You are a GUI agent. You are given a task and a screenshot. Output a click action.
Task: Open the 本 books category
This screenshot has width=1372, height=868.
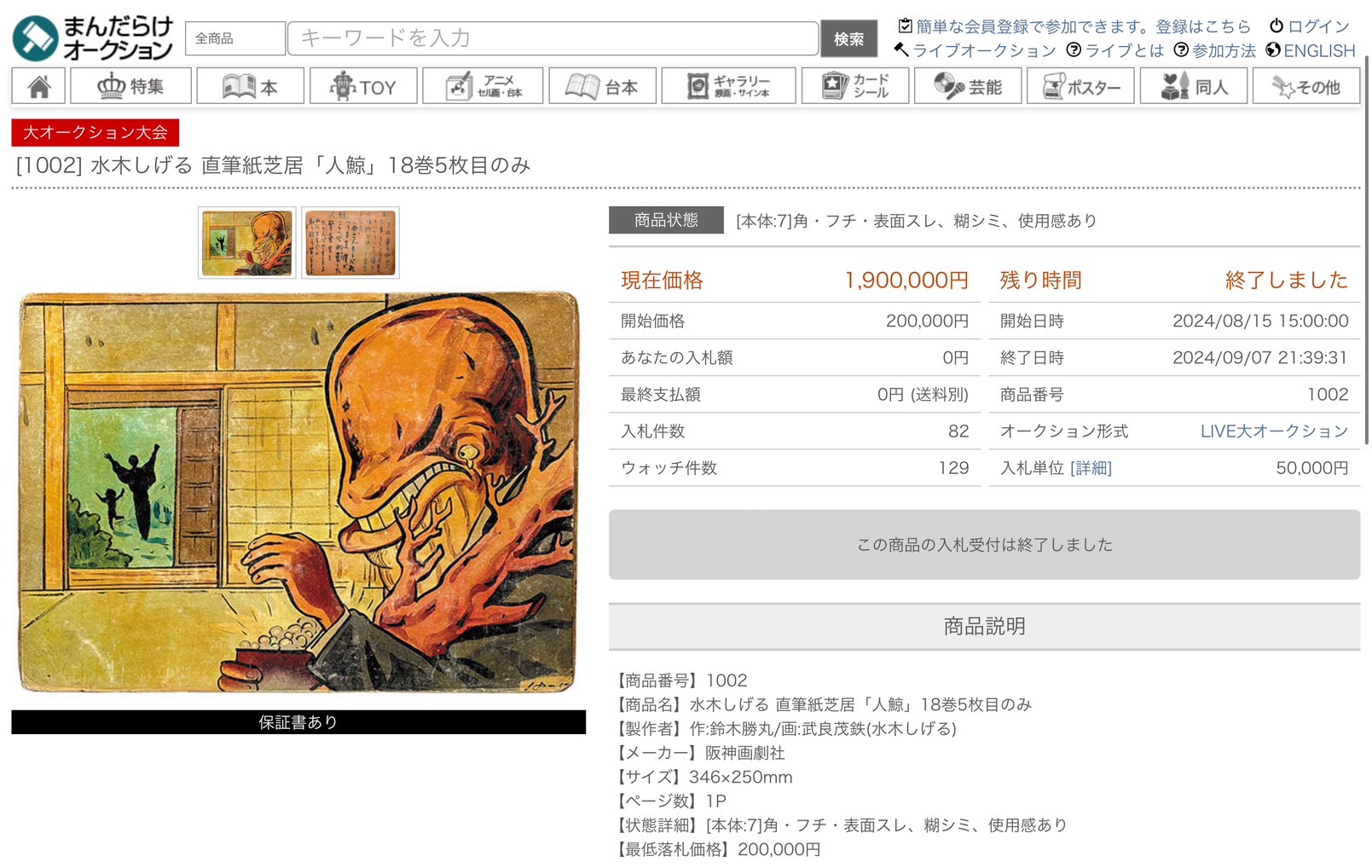click(x=250, y=87)
